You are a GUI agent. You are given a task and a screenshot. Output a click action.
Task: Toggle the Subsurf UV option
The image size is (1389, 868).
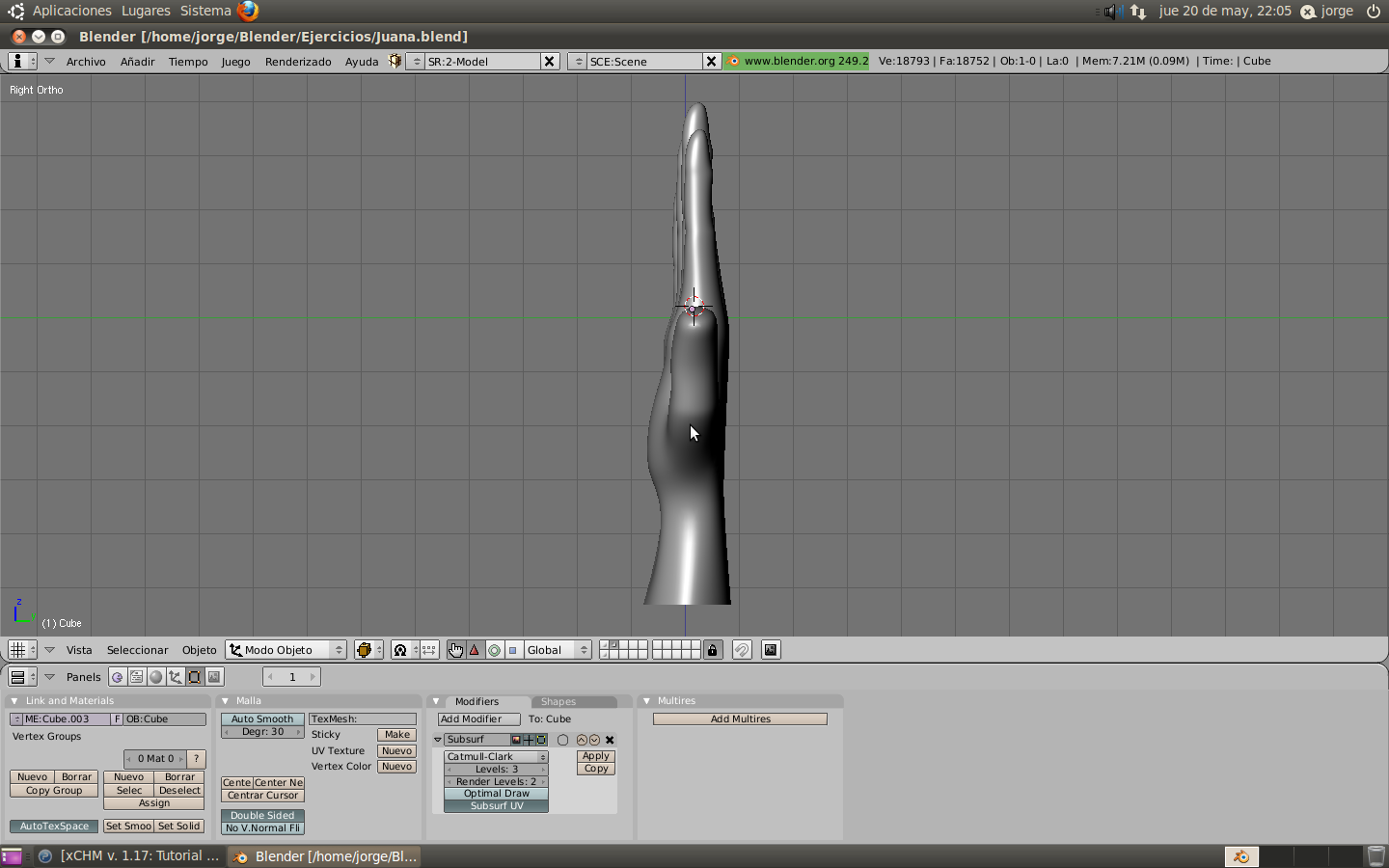[x=496, y=806]
